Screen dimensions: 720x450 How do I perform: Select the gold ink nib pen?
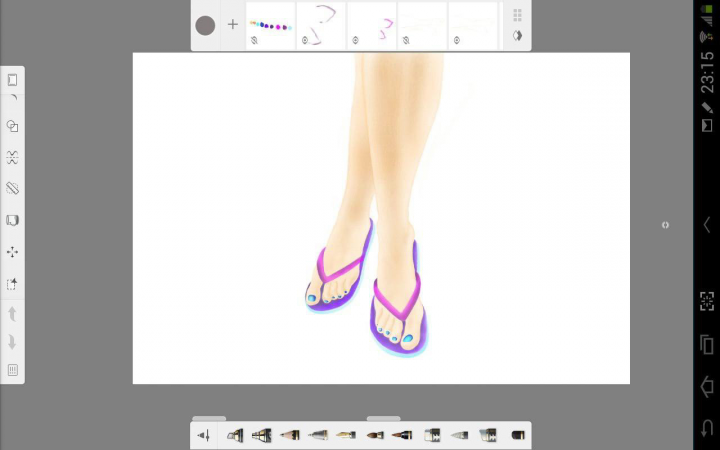346,435
